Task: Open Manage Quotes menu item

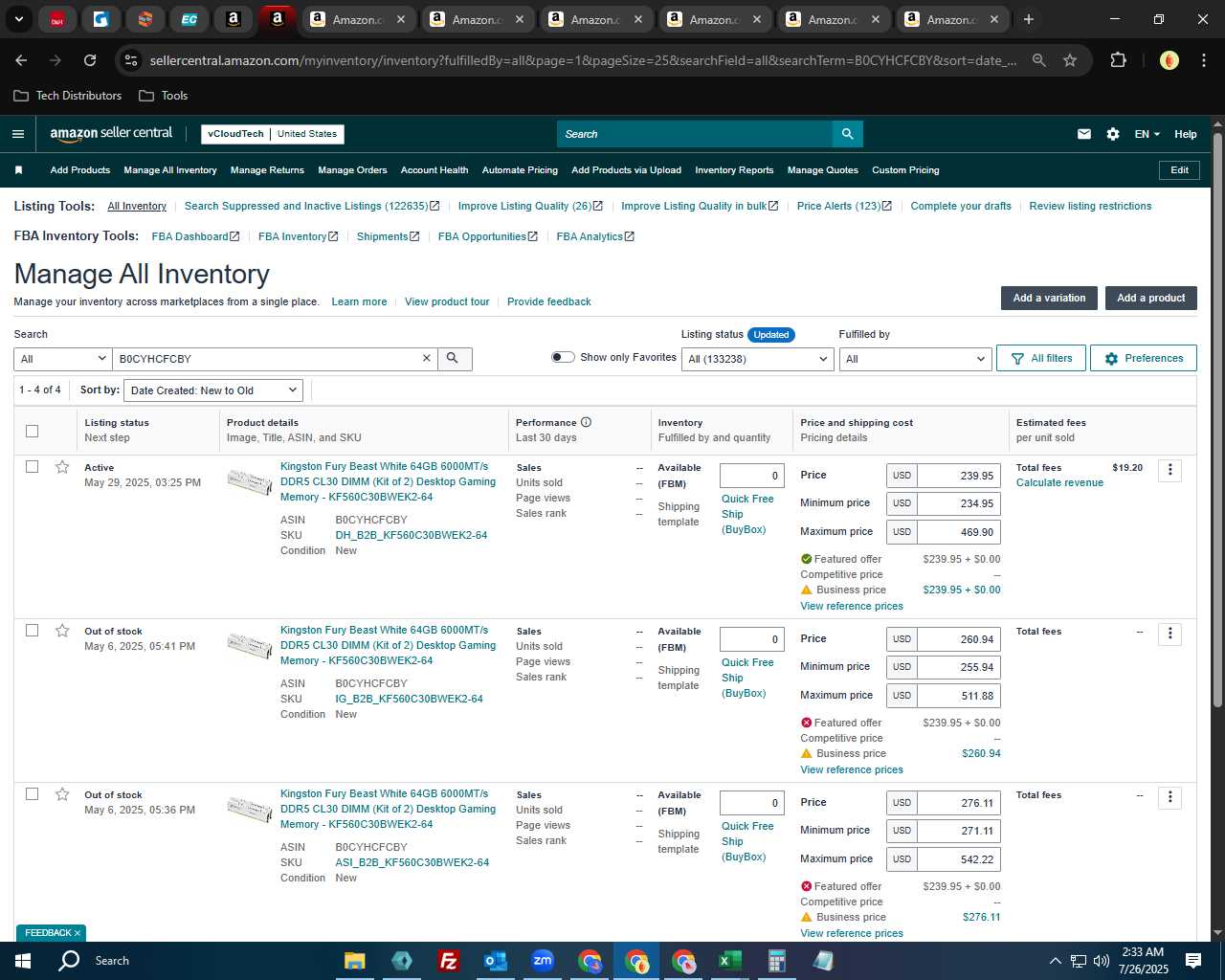Action: (823, 170)
